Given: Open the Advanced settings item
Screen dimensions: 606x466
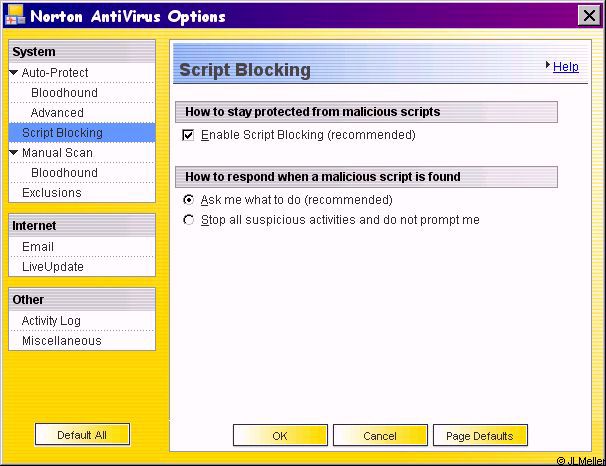Looking at the screenshot, I should tap(57, 113).
